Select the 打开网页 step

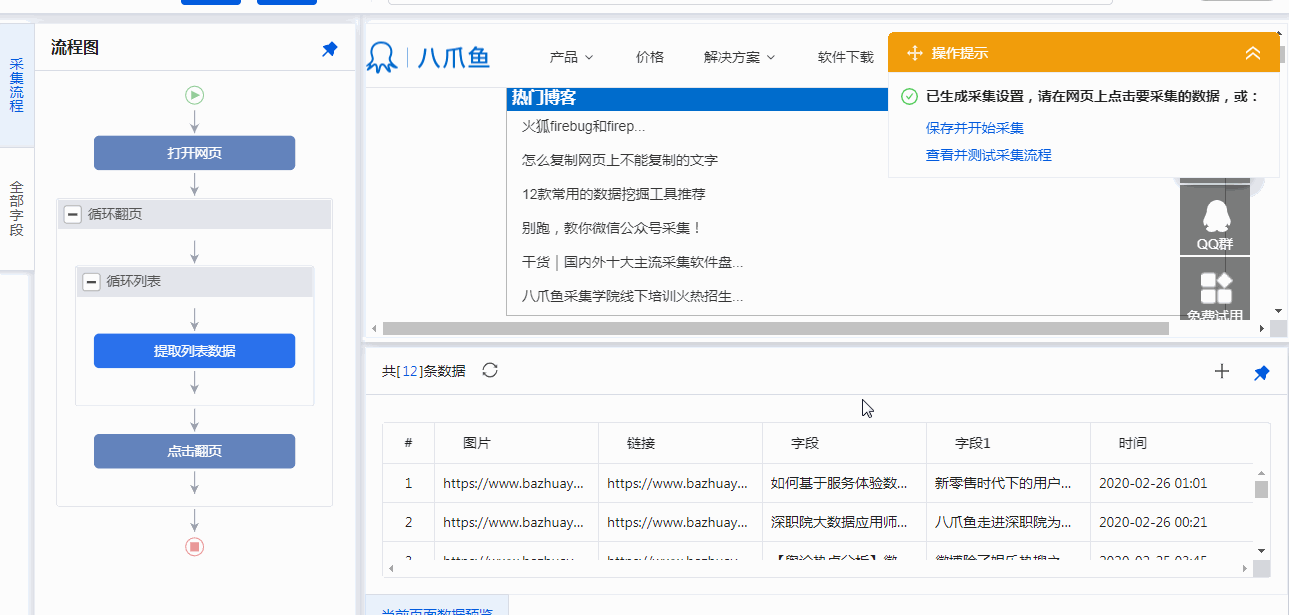194,153
